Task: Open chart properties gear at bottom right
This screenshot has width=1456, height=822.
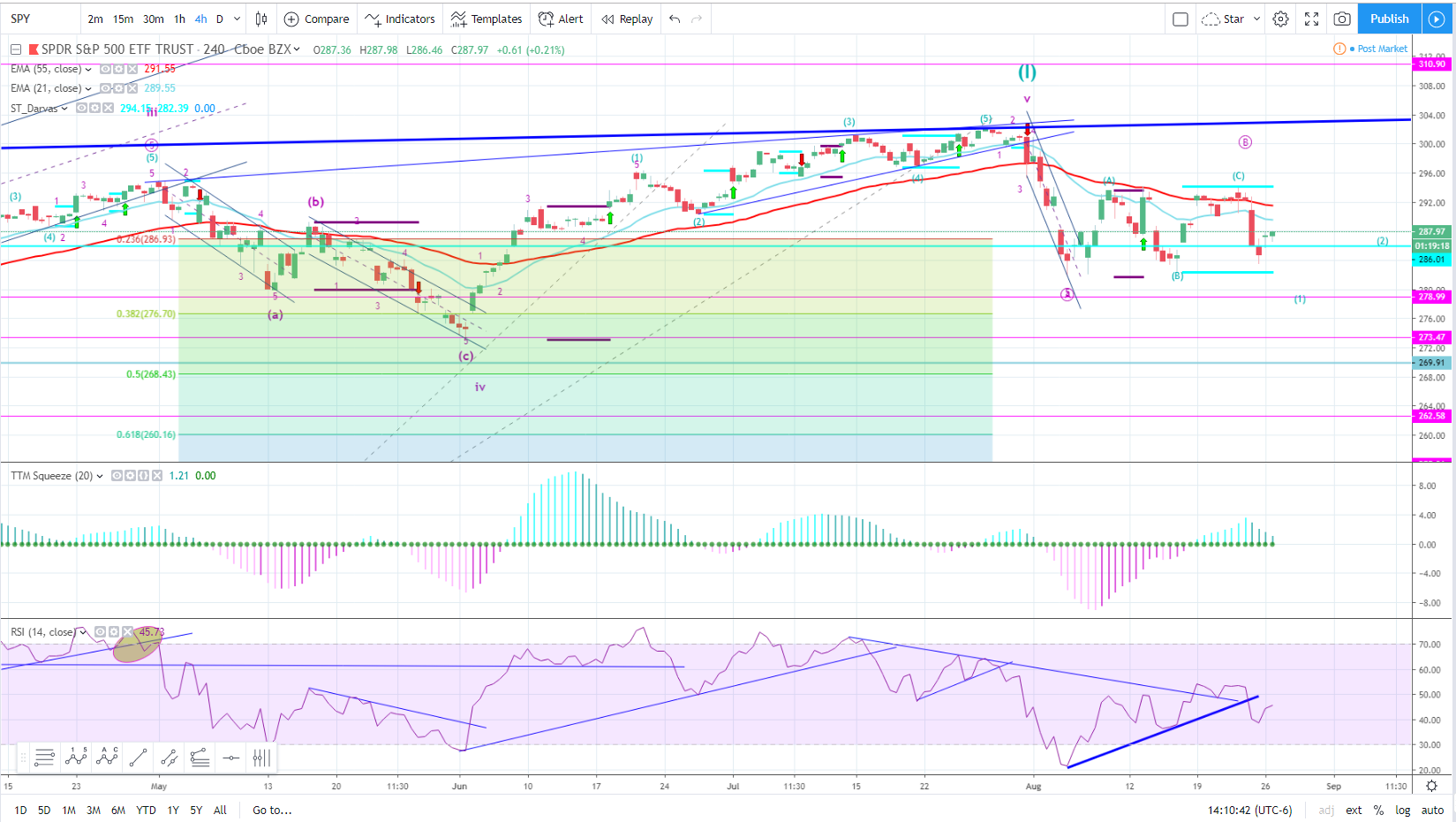Action: [x=1431, y=786]
